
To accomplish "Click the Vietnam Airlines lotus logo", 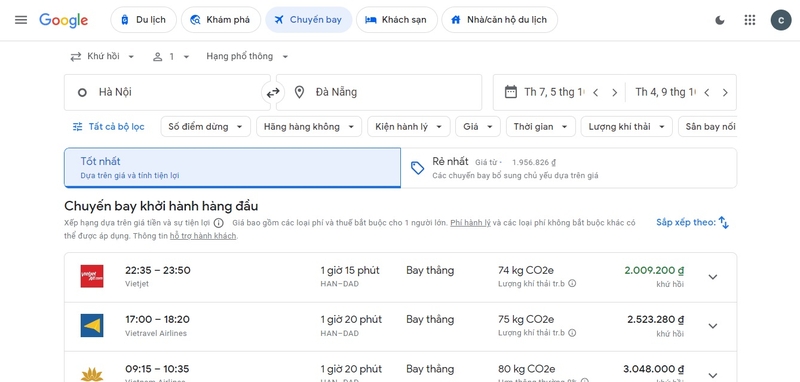I will click(92, 374).
